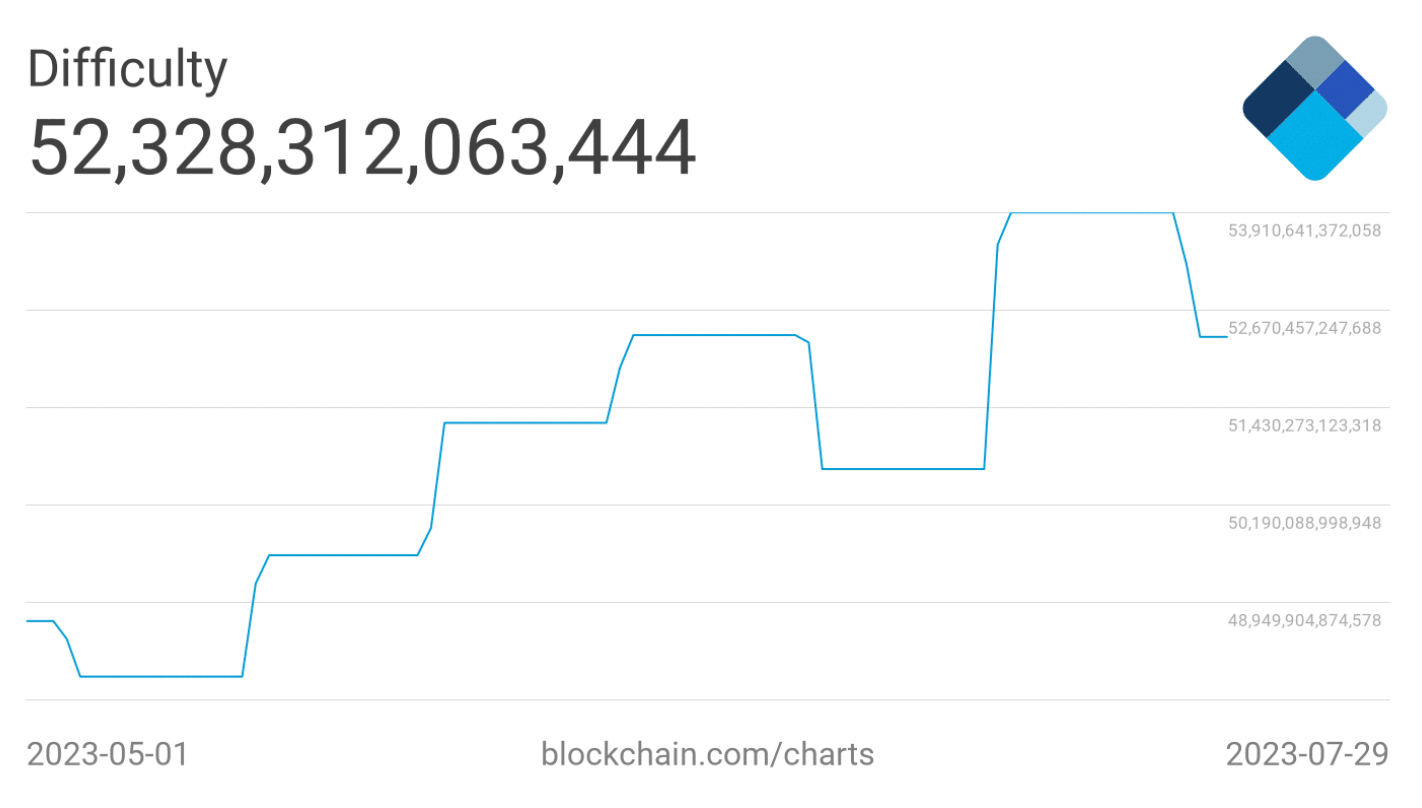Click the Blockchain.com diamond logo
1422x808 pixels.
1314,108
